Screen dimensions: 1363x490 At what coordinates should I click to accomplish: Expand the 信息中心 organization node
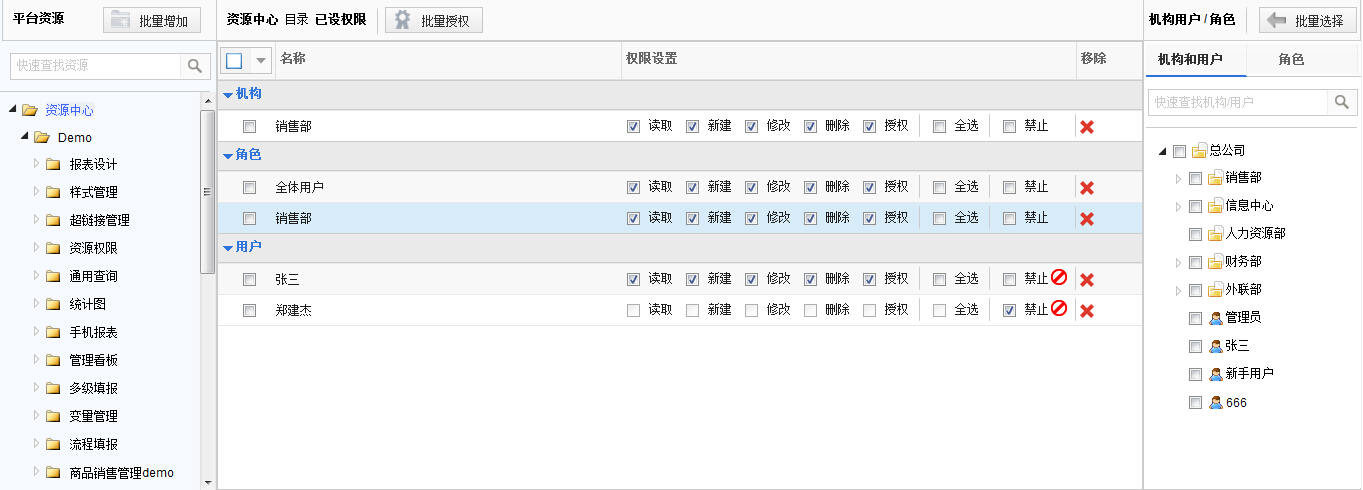[x=1178, y=206]
